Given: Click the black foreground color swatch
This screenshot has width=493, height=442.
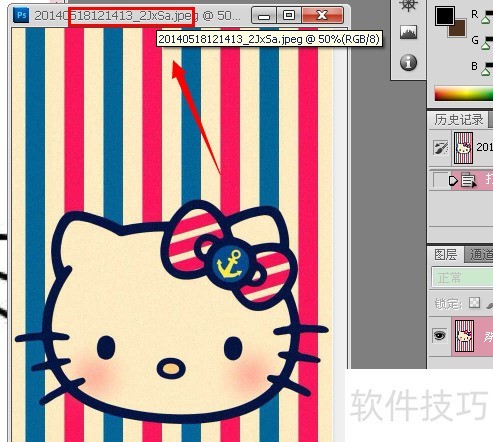Looking at the screenshot, I should click(x=444, y=15).
